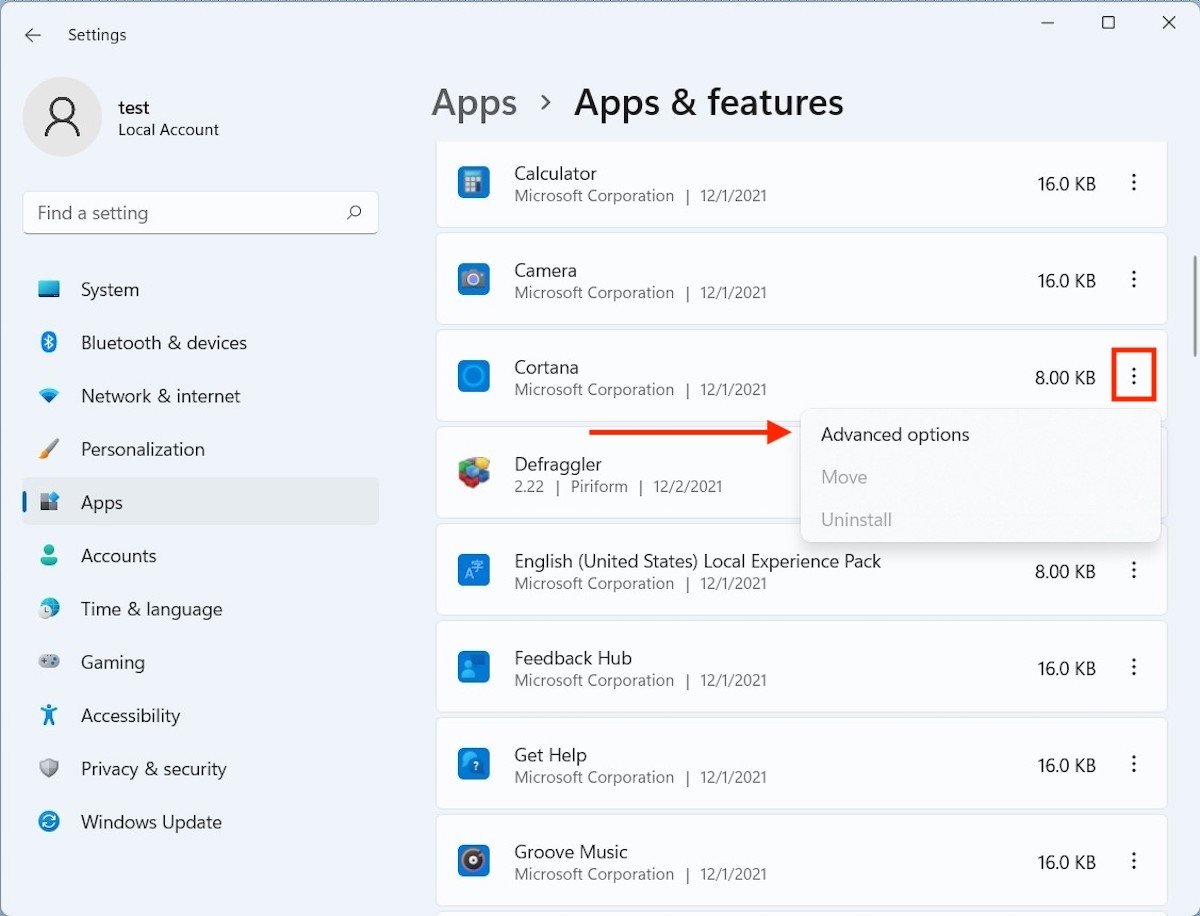
Task: Click the Apps & features heading
Action: click(x=709, y=103)
